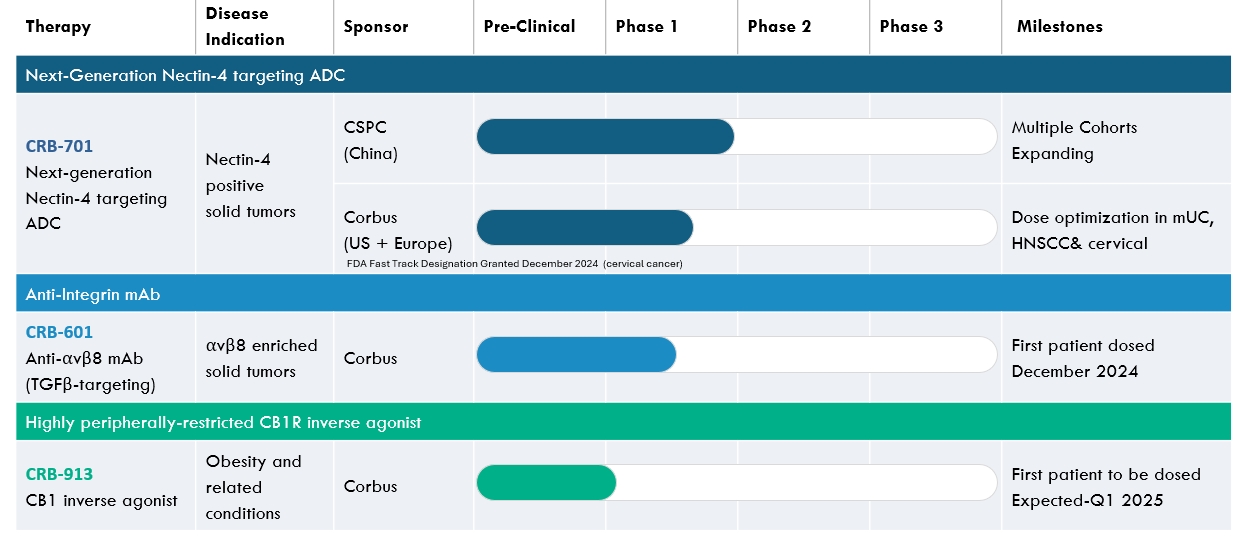Click the Multiple Cohorts Expanding milestone text
Image resolution: width=1240 pixels, height=542 pixels.
pyautogui.click(x=1074, y=140)
